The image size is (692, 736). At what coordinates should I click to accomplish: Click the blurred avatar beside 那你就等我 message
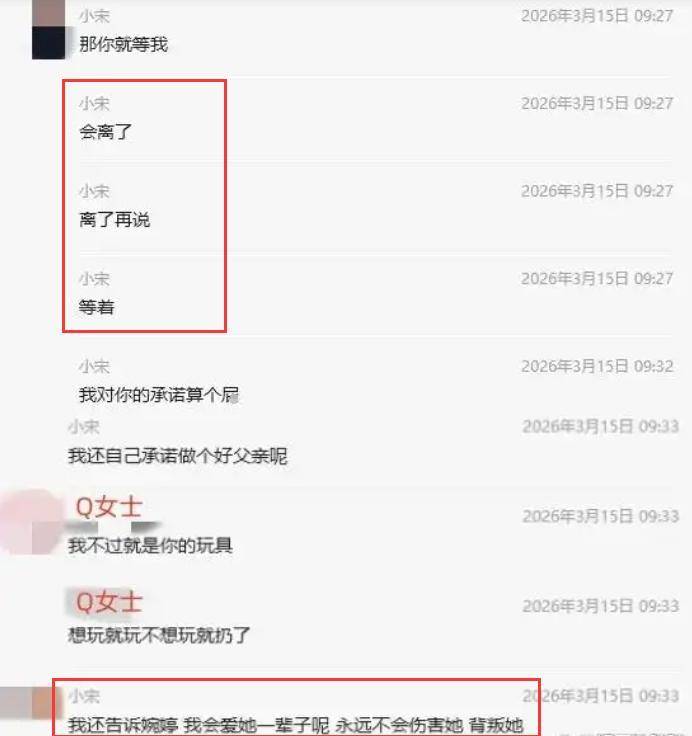point(48,30)
